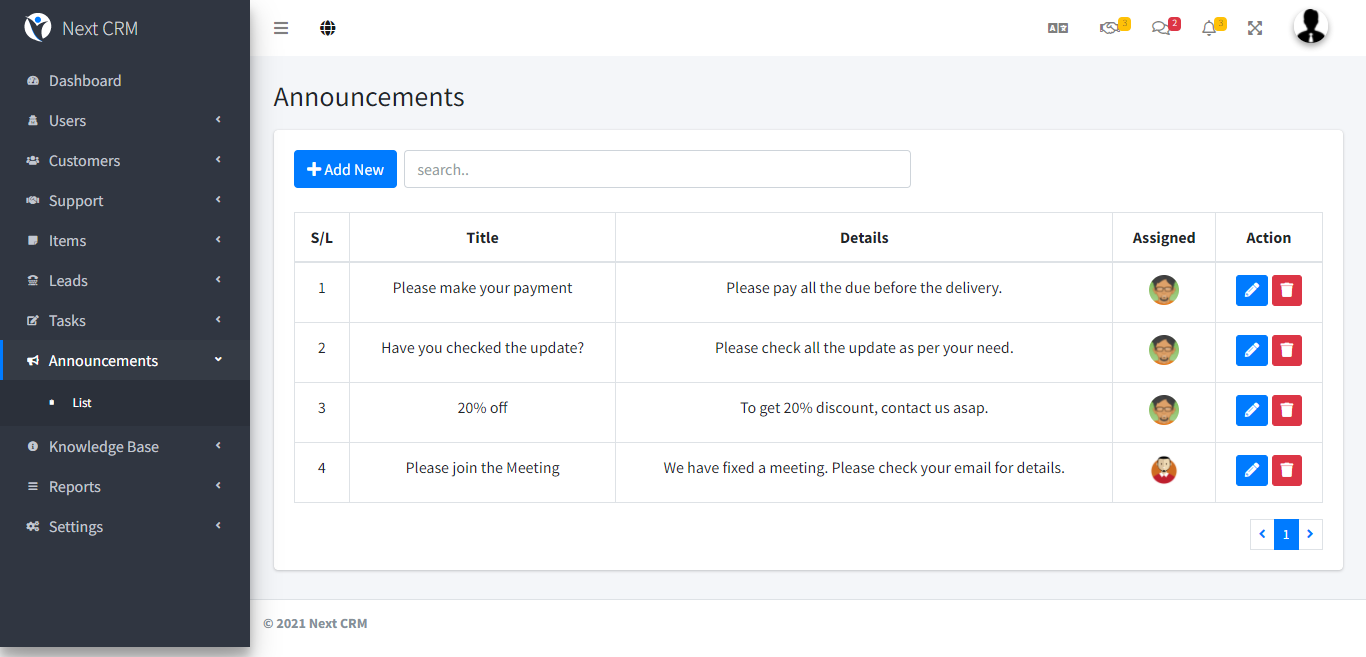This screenshot has width=1366, height=657.
Task: Open the handshake notifications icon
Action: pyautogui.click(x=1109, y=28)
